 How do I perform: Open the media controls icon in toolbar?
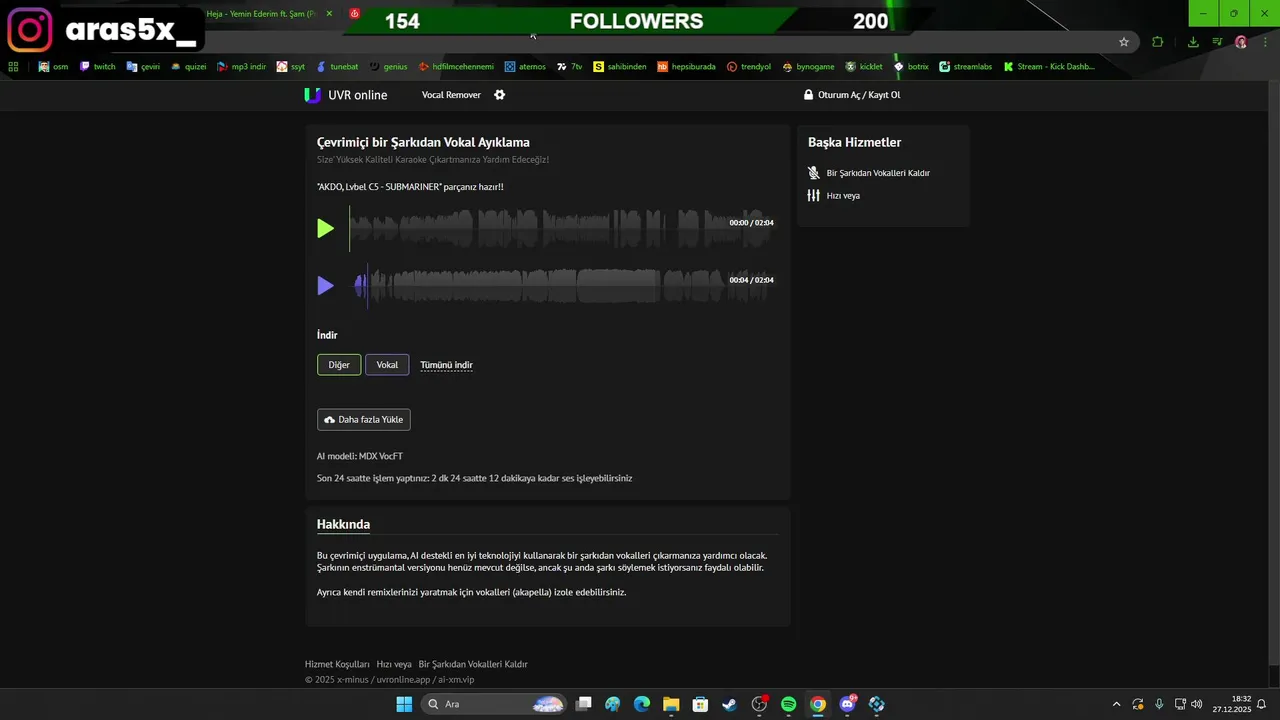1217,42
